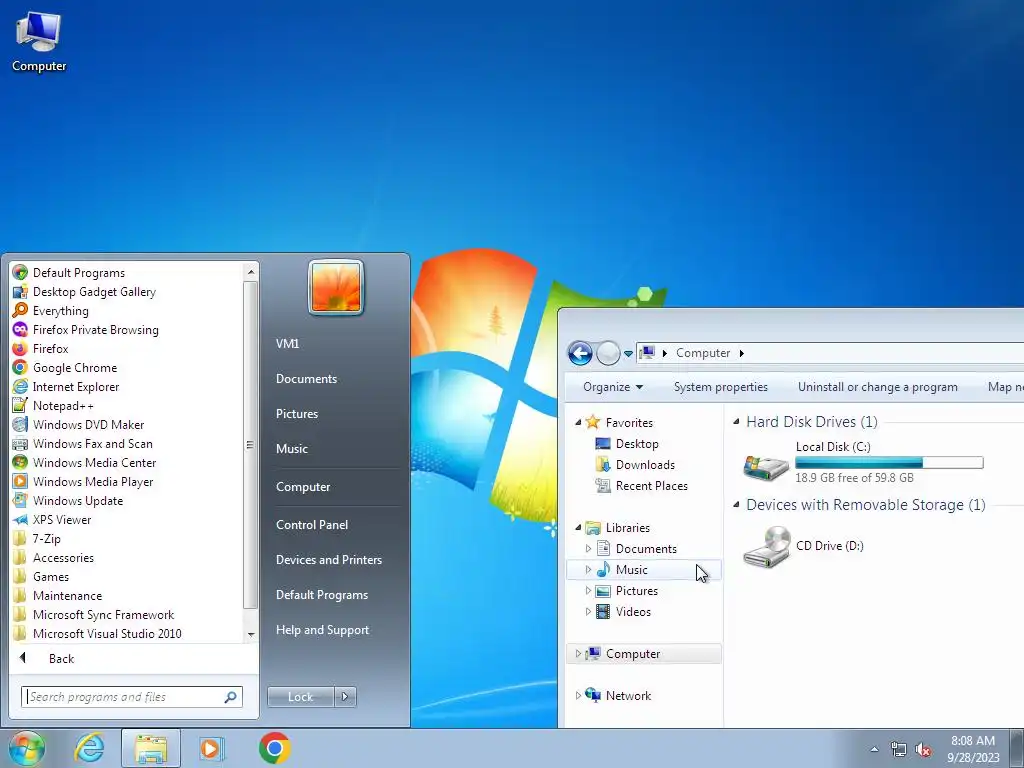1024x768 pixels.
Task: Open the Organize dropdown in Explorer
Action: click(x=613, y=387)
